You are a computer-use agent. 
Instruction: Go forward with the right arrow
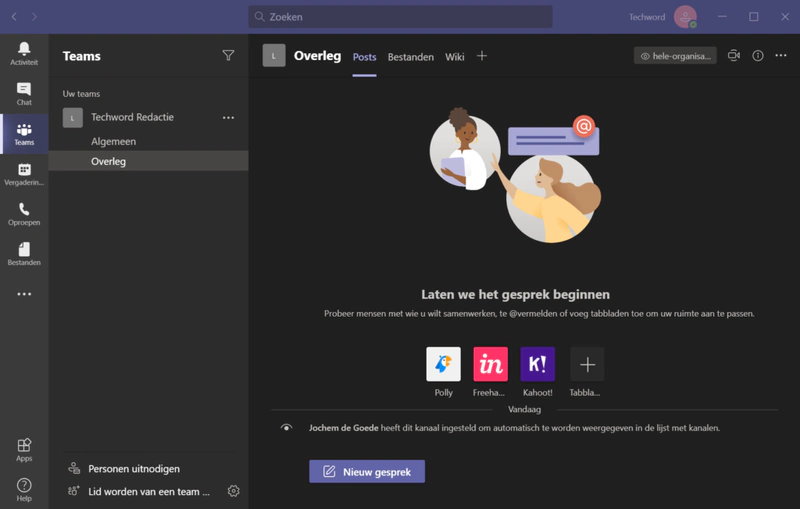click(x=34, y=17)
